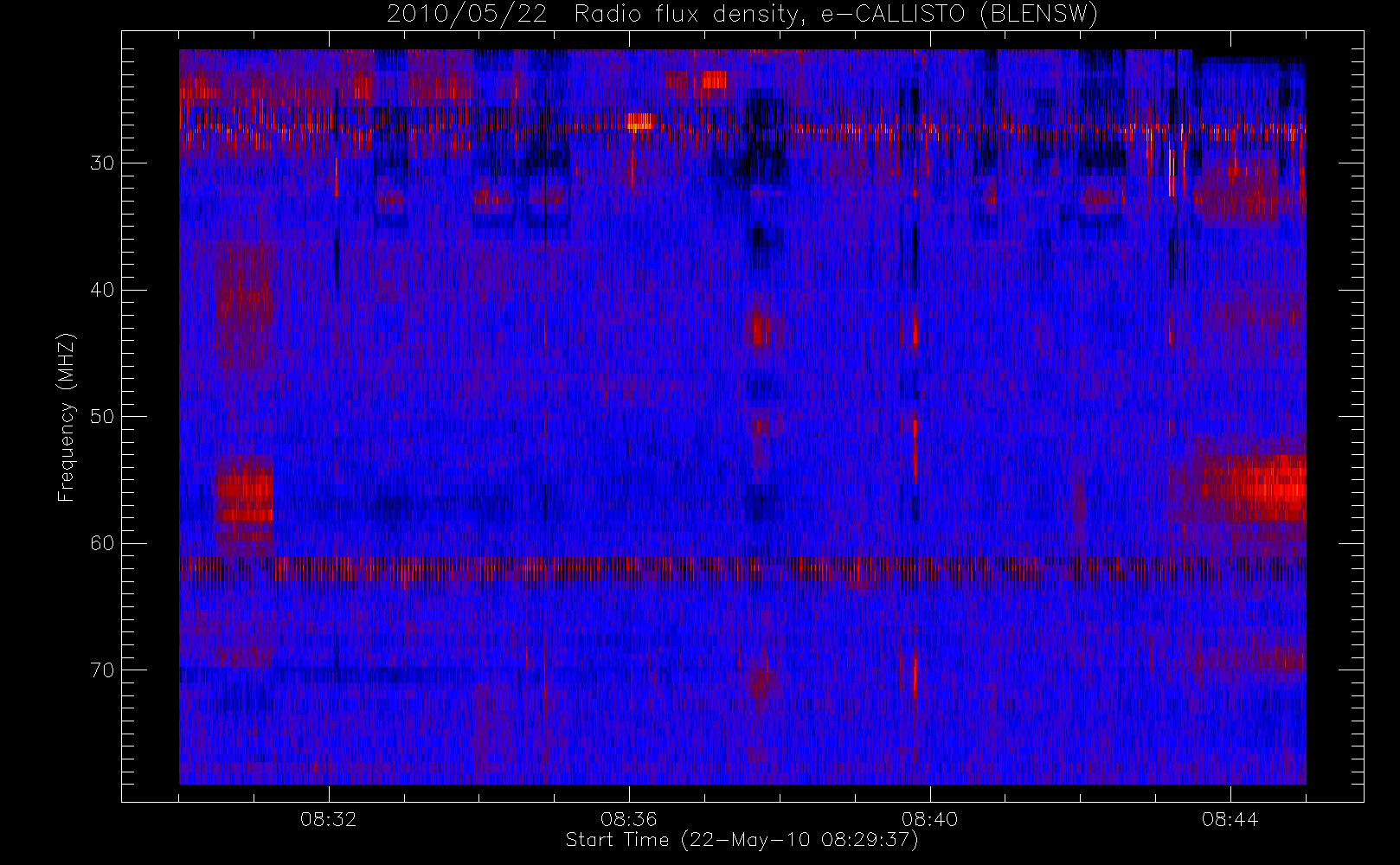The height and width of the screenshot is (865, 1400).
Task: Click the 08:40 time axis label
Action: click(929, 819)
